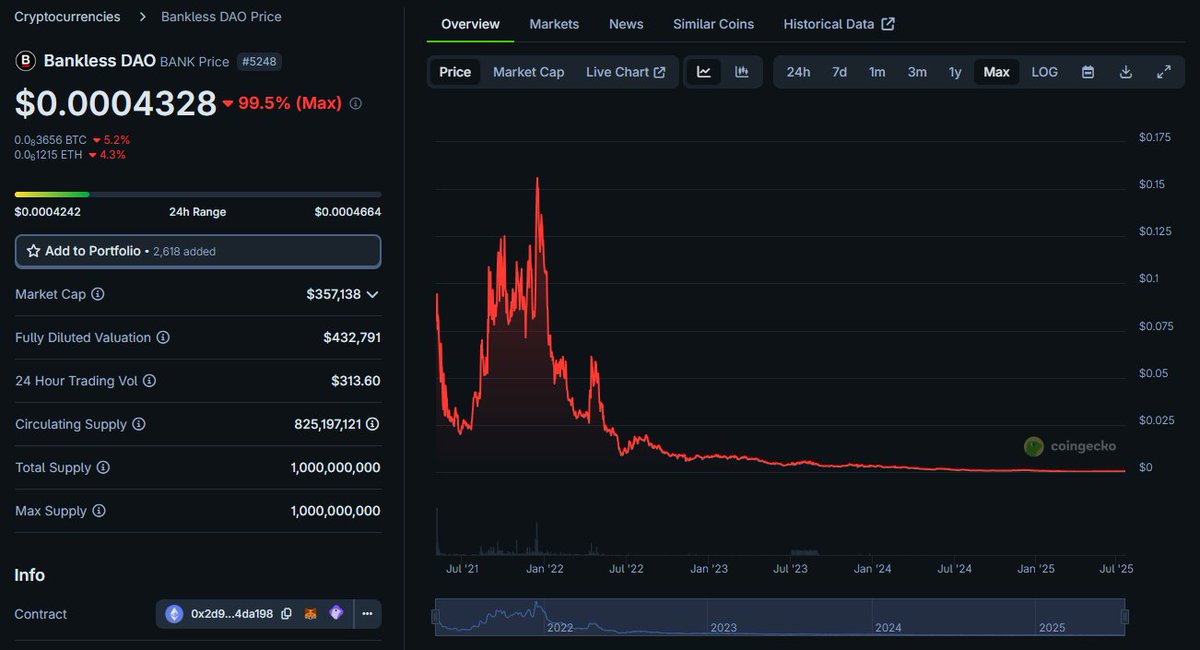The height and width of the screenshot is (650, 1200).
Task: Set chart range to Max
Action: coord(996,72)
